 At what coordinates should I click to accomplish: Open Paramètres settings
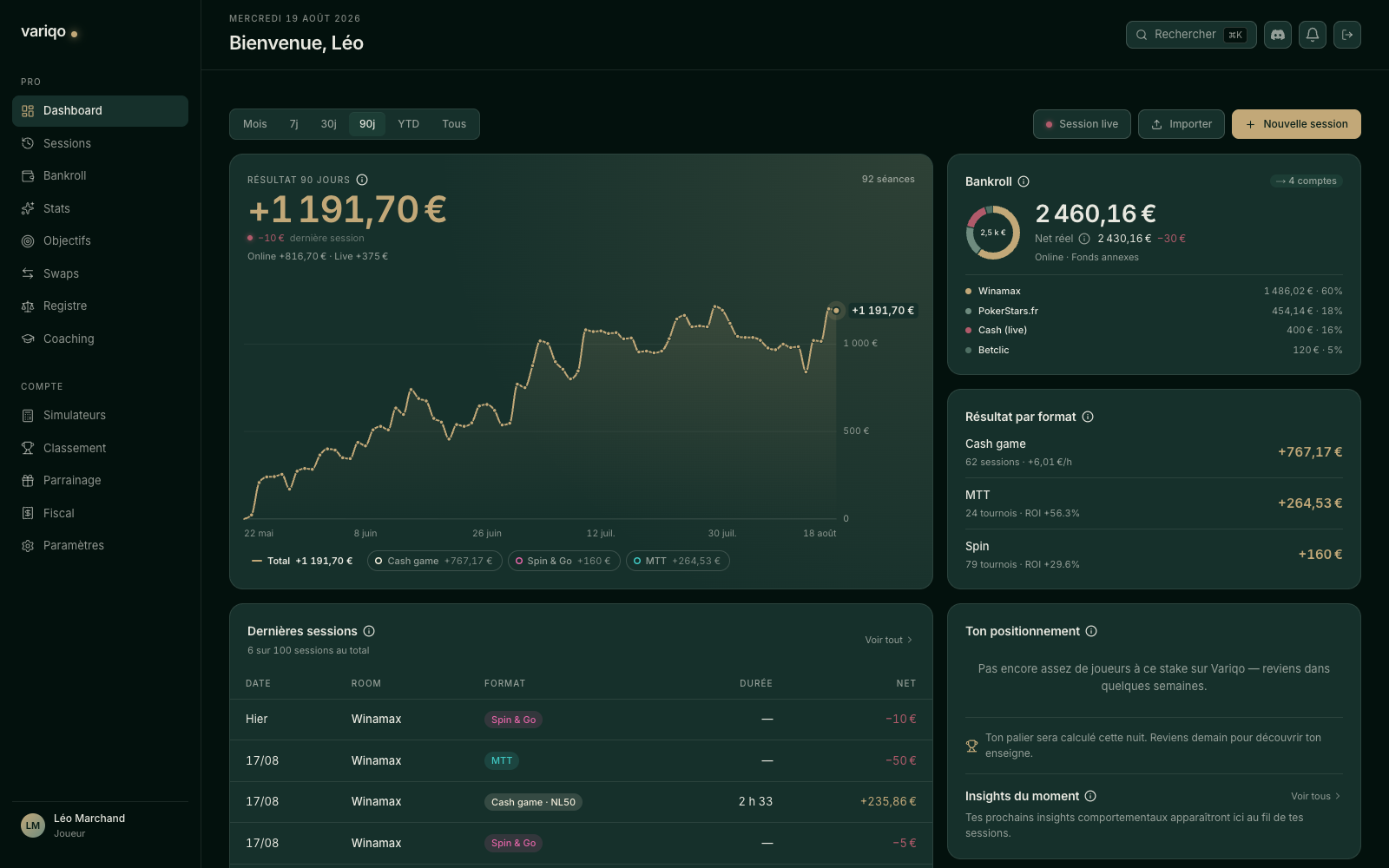coord(100,545)
